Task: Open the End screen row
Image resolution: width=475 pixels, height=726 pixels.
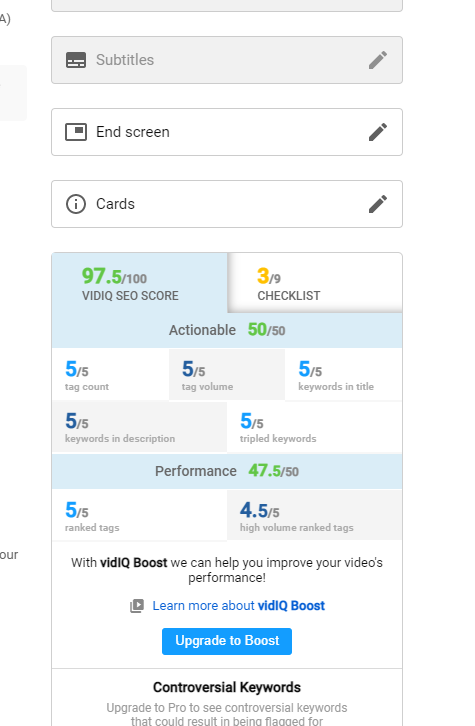Action: (227, 132)
